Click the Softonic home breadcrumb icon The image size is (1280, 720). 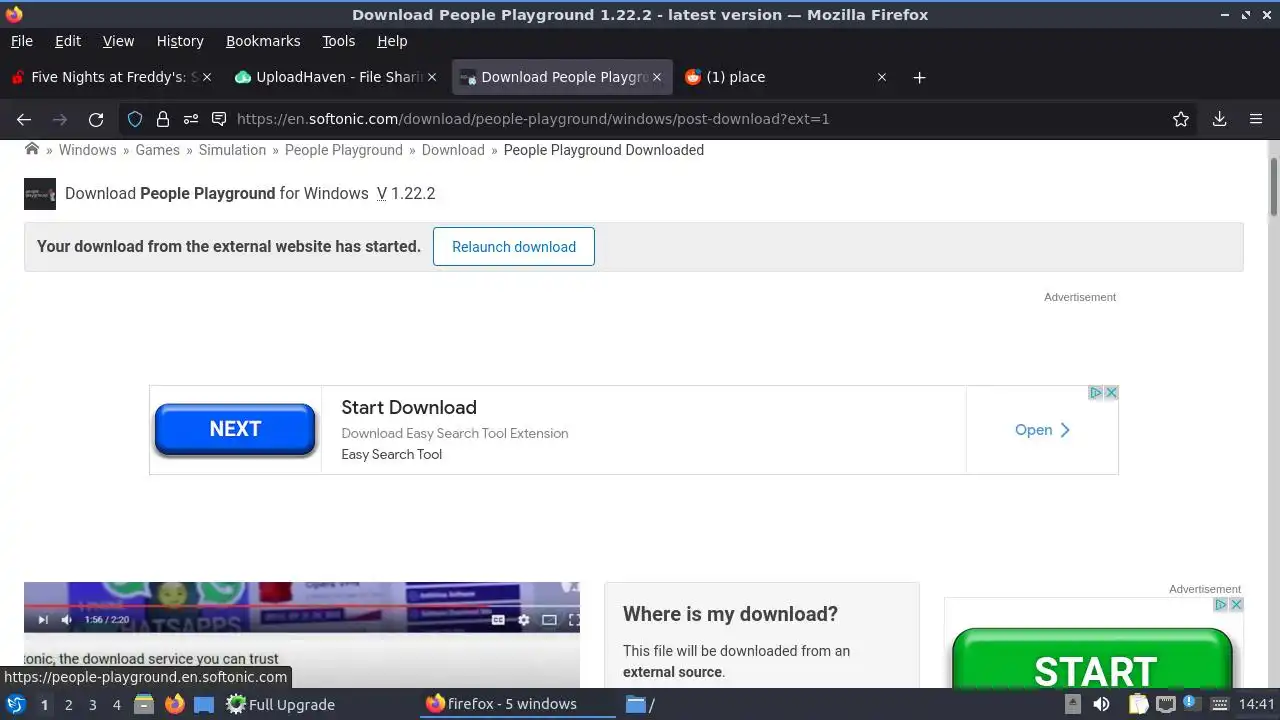tap(32, 149)
